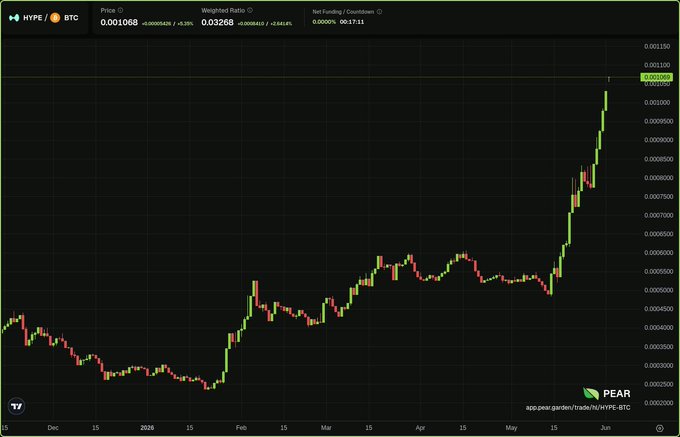Image resolution: width=680 pixels, height=437 pixels.
Task: Select the 0.03268 weighted ratio value
Action: click(217, 22)
